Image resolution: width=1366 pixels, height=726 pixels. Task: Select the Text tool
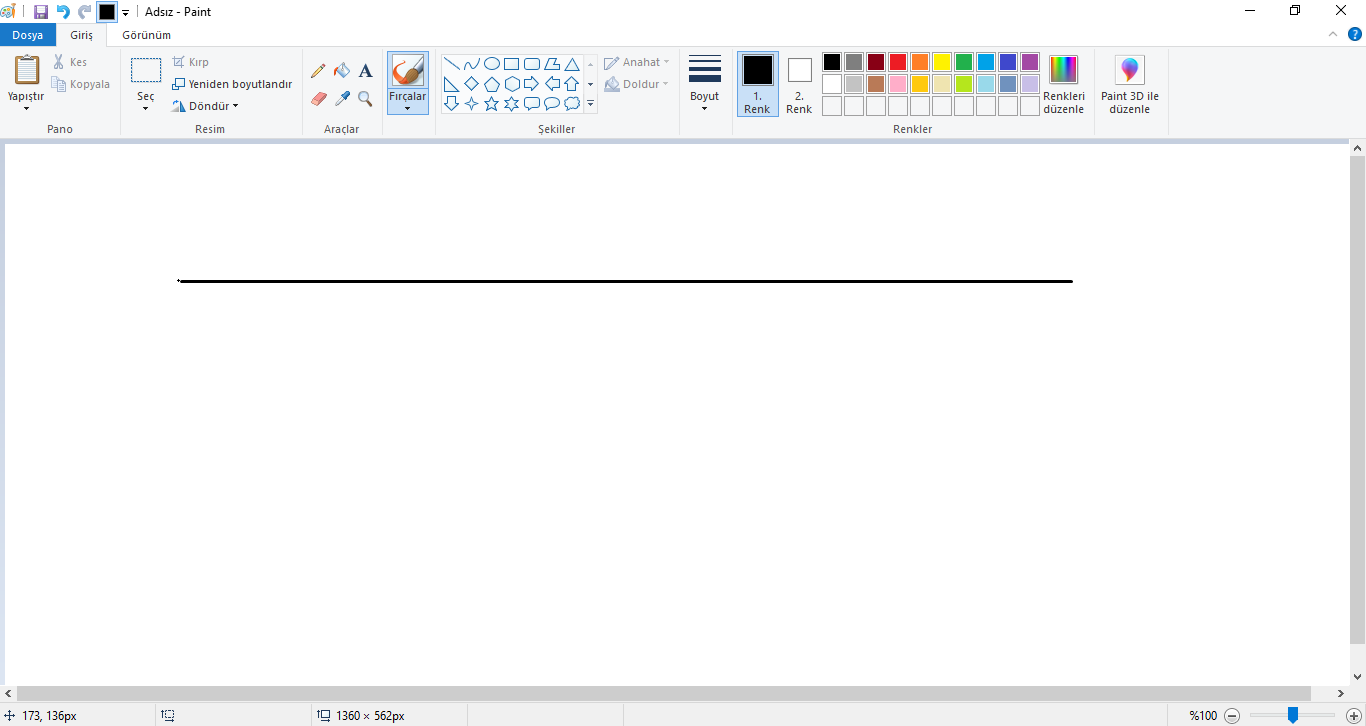coord(365,71)
